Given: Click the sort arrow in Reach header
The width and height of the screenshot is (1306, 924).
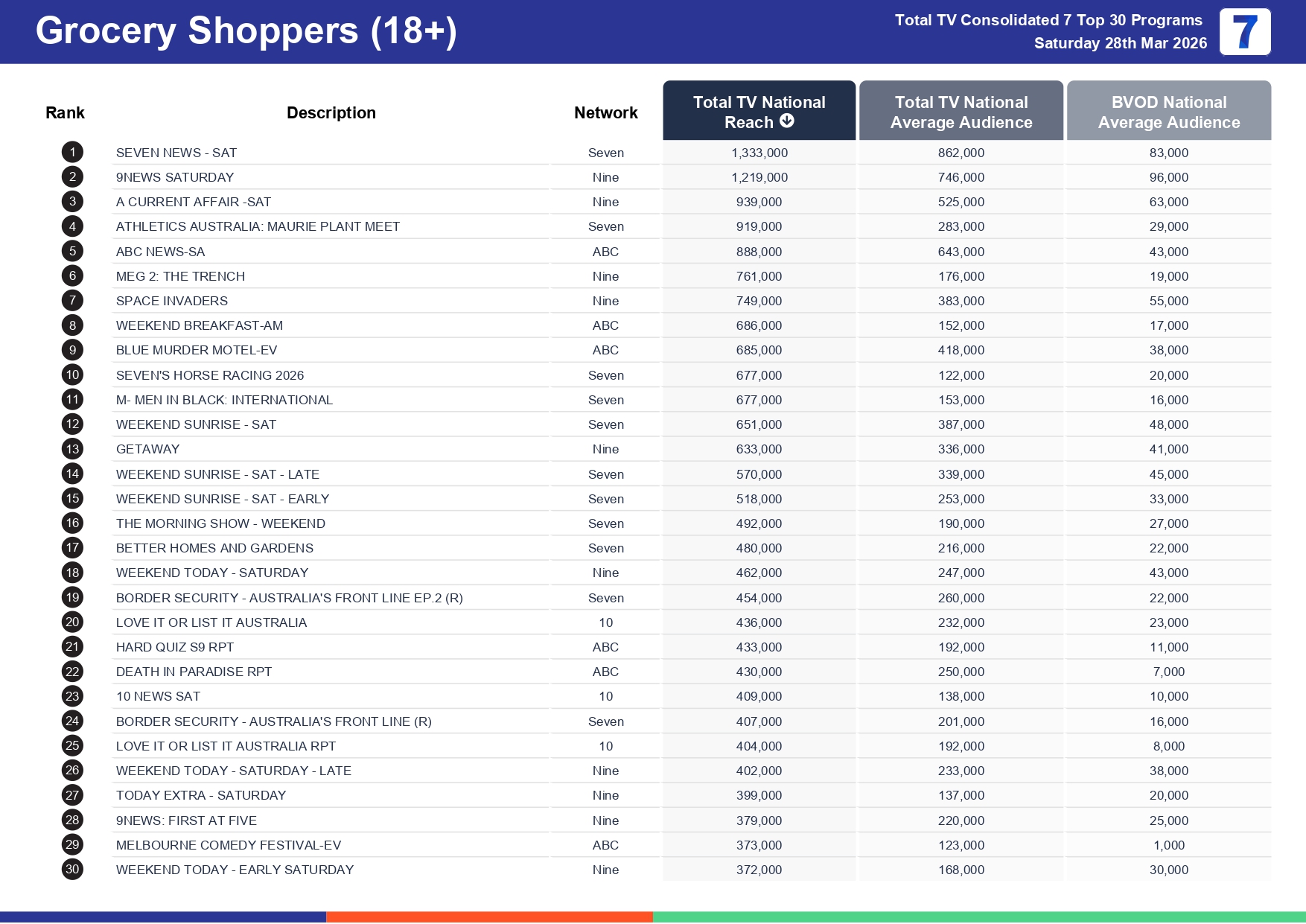Looking at the screenshot, I should [x=787, y=121].
